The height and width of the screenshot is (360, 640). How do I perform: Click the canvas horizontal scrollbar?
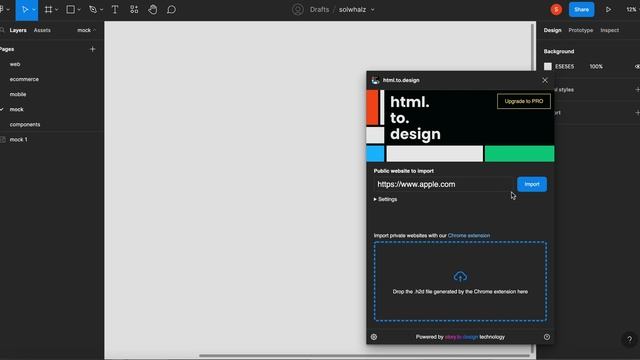364,356
